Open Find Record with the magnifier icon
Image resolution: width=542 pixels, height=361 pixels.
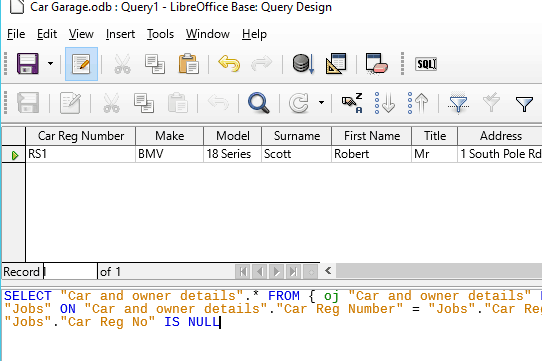point(259,103)
